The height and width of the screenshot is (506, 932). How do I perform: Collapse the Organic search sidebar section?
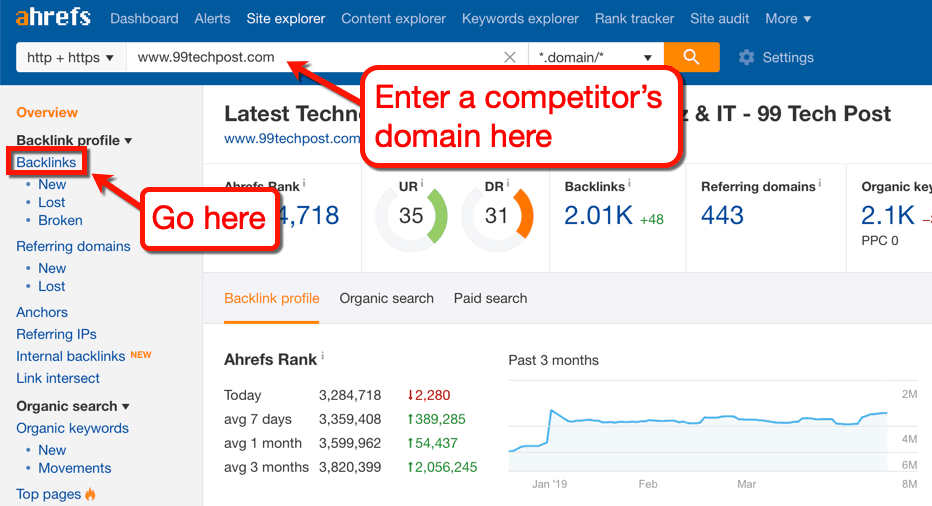pyautogui.click(x=73, y=406)
